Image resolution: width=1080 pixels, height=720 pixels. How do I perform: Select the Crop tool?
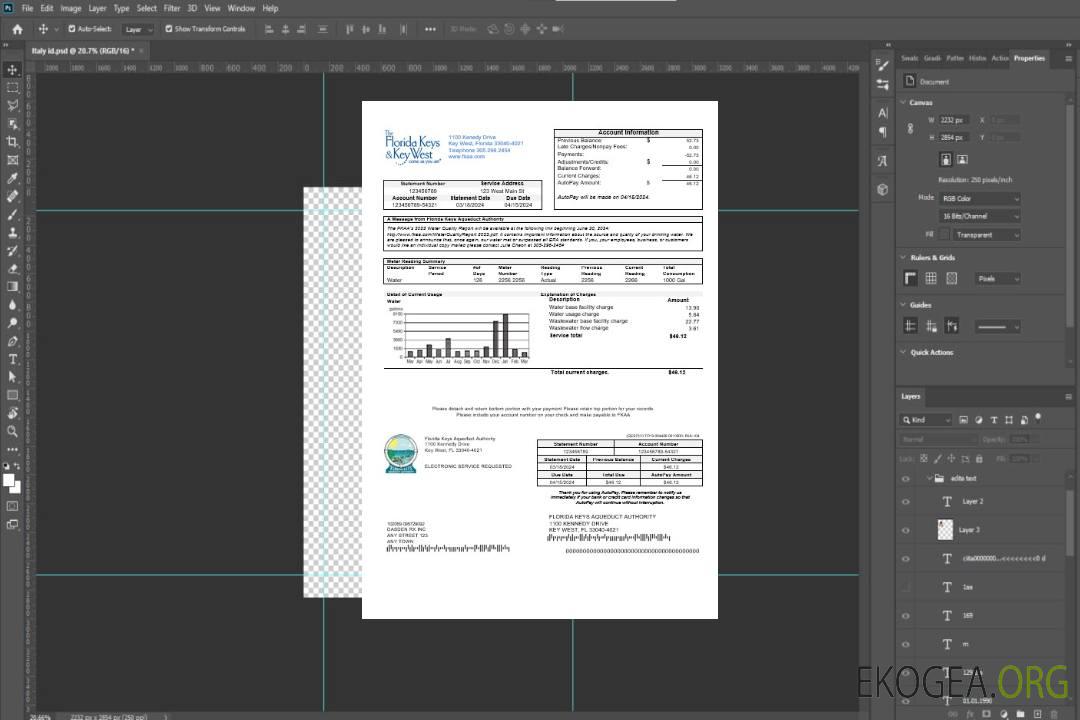pyautogui.click(x=12, y=142)
